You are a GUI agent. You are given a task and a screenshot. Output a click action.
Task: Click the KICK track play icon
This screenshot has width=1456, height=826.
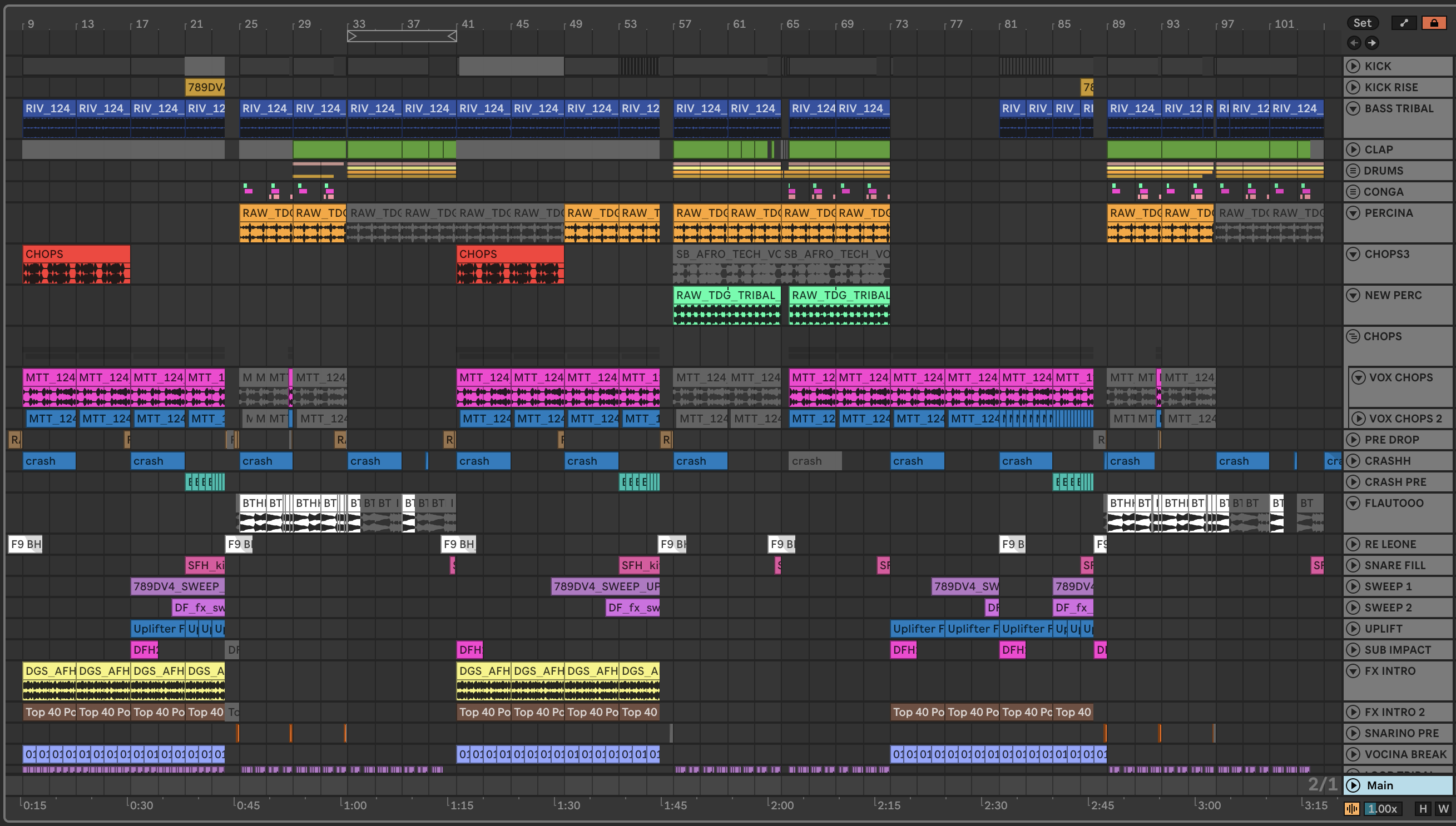1353,66
